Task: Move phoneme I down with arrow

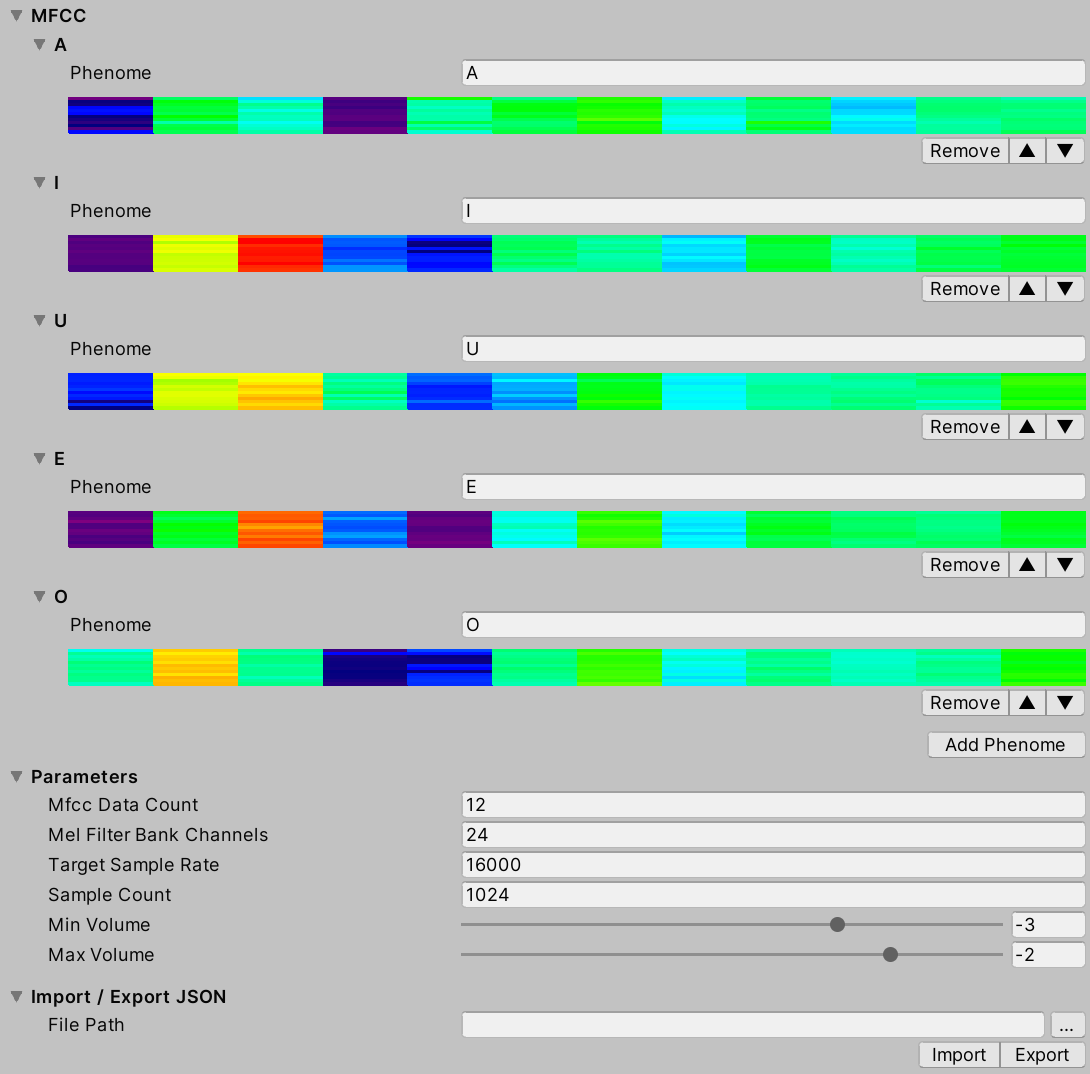Action: point(1065,288)
